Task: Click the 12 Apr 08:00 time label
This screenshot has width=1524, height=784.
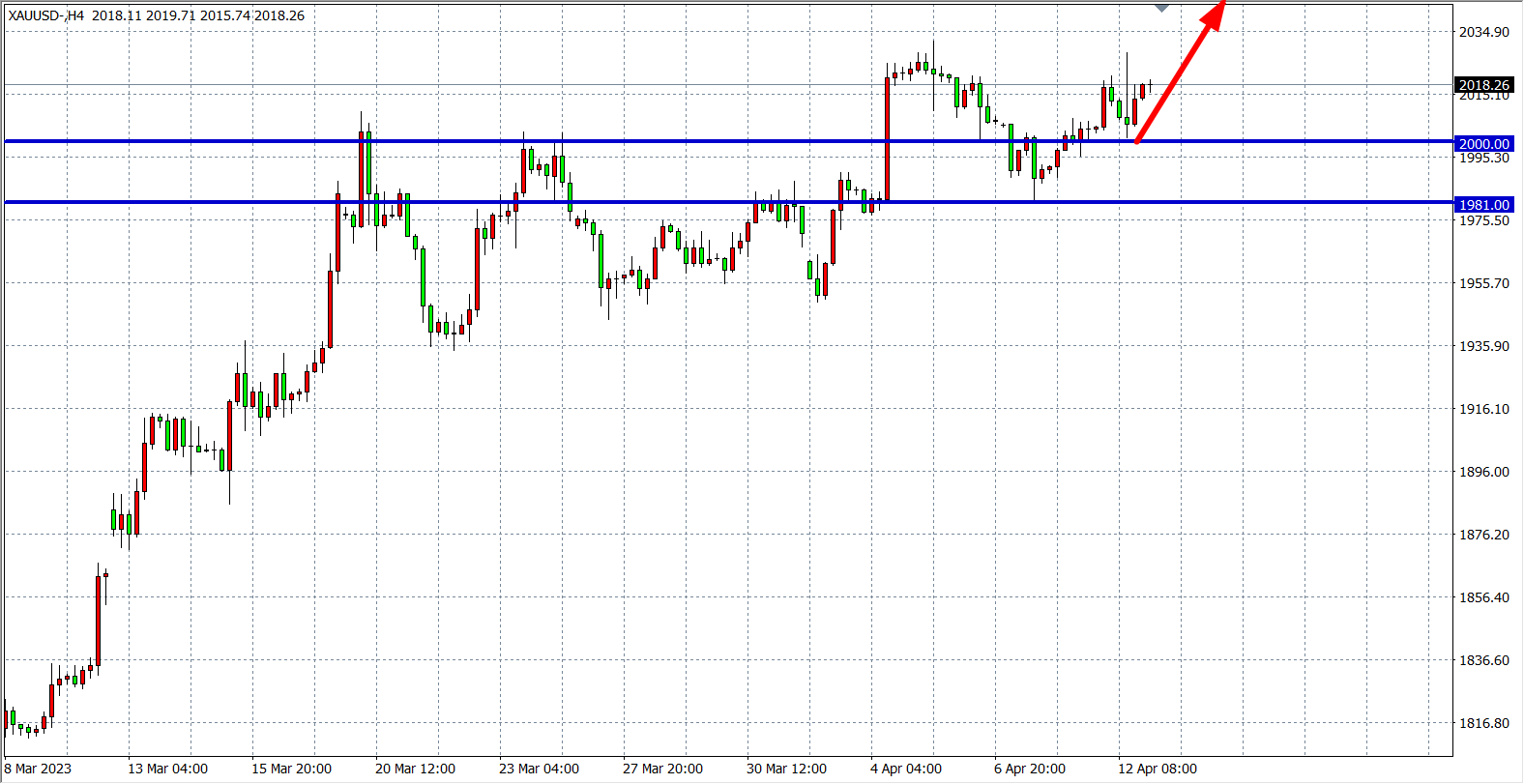Action: point(1158,769)
